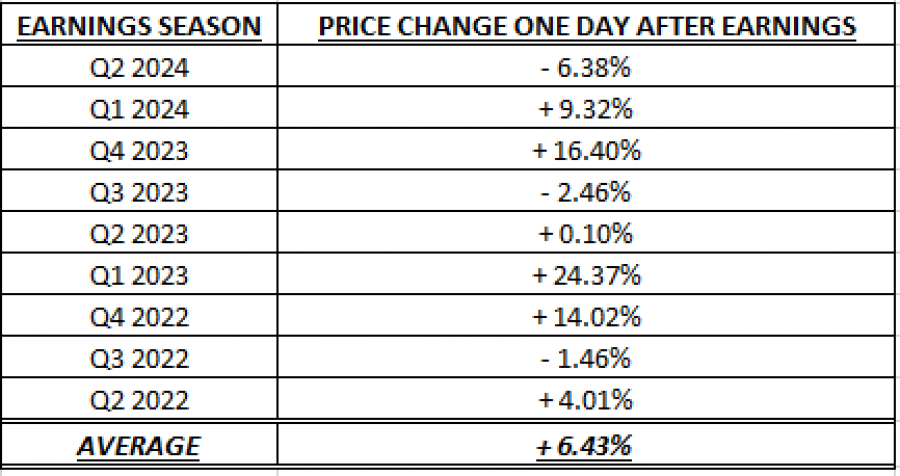
Task: Click the Q4 2022 cell
Action: coord(139,316)
